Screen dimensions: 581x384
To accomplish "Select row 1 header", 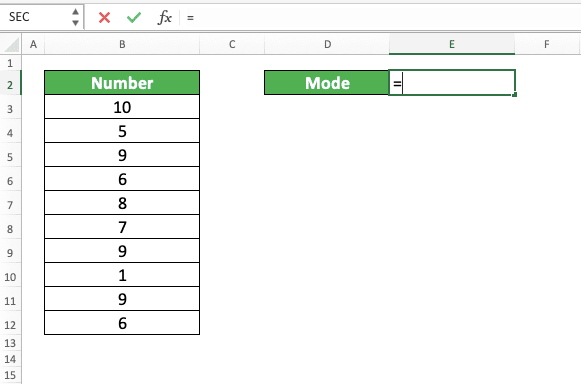I will (10, 63).
